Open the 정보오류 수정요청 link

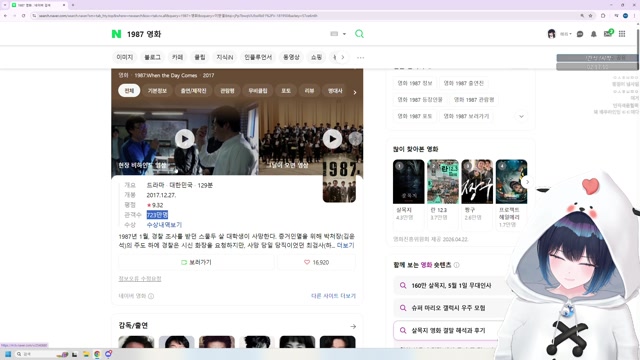[x=140, y=278]
